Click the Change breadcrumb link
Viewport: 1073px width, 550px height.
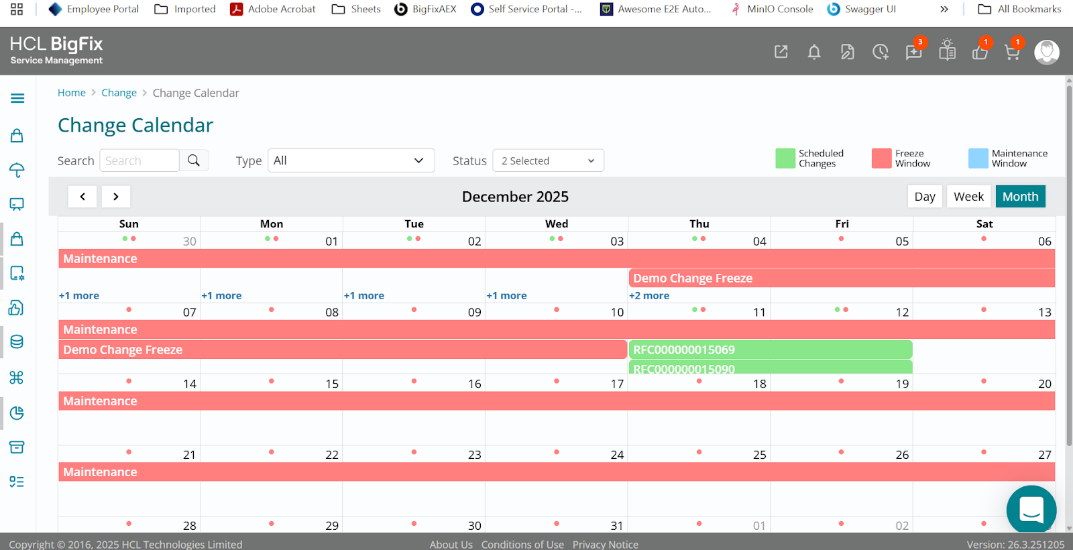coord(119,92)
